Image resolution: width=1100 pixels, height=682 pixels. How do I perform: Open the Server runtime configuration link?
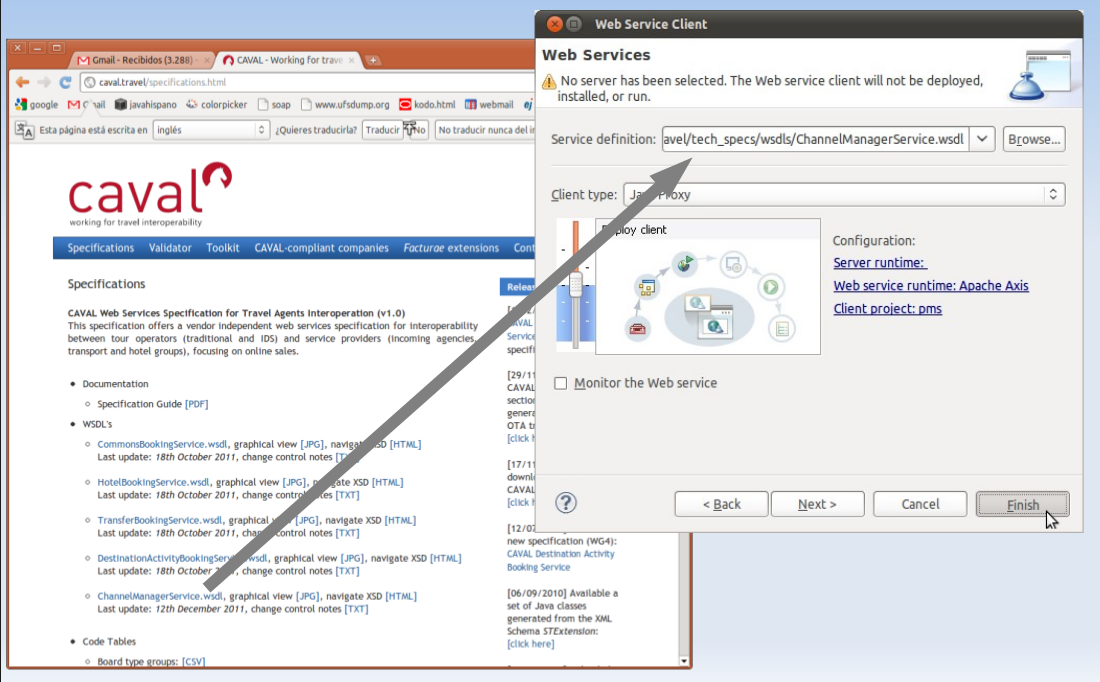tap(879, 262)
